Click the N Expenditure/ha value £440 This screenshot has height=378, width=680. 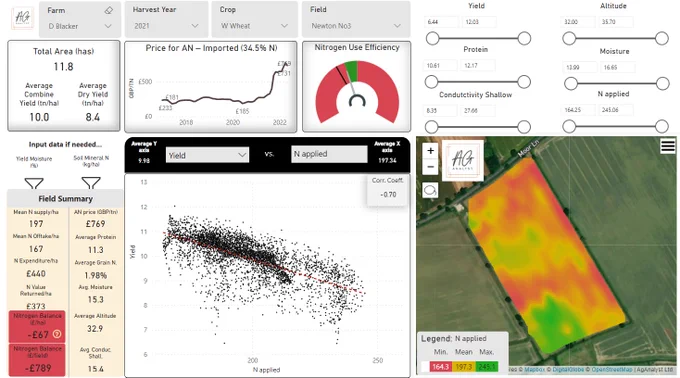[36, 274]
